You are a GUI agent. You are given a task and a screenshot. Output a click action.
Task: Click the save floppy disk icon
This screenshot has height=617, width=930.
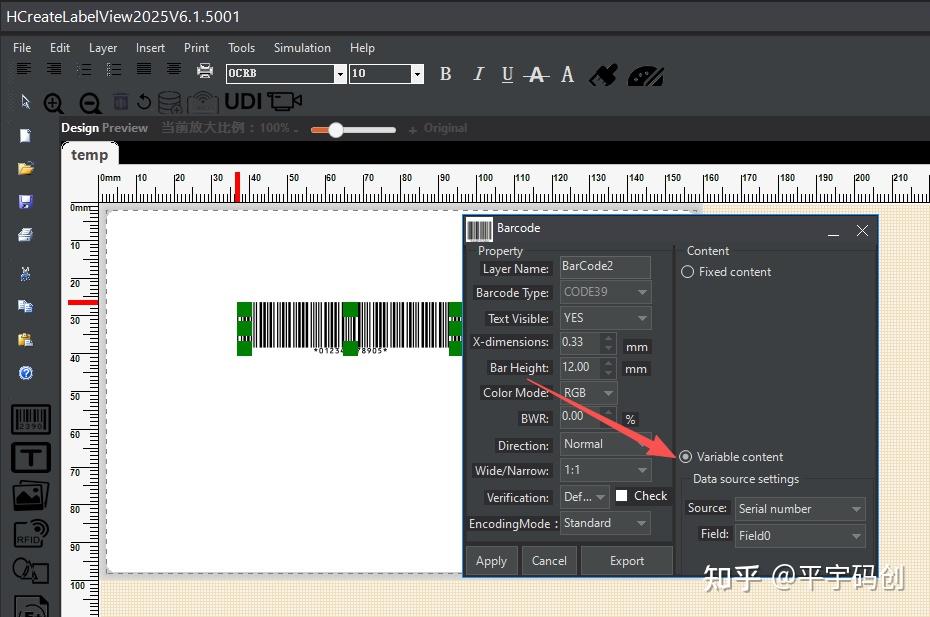(26, 202)
